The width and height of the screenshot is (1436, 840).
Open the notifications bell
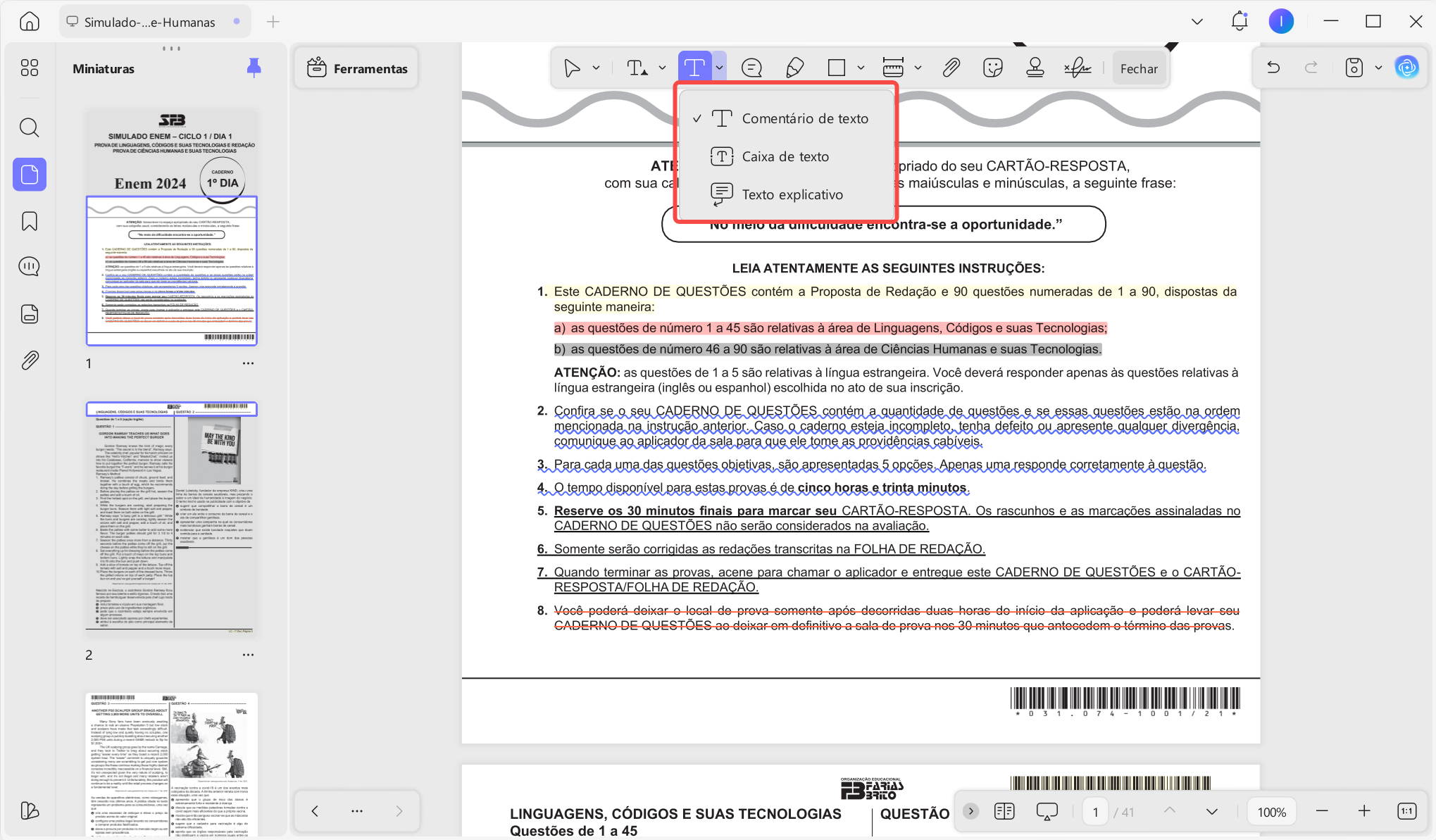click(x=1240, y=21)
